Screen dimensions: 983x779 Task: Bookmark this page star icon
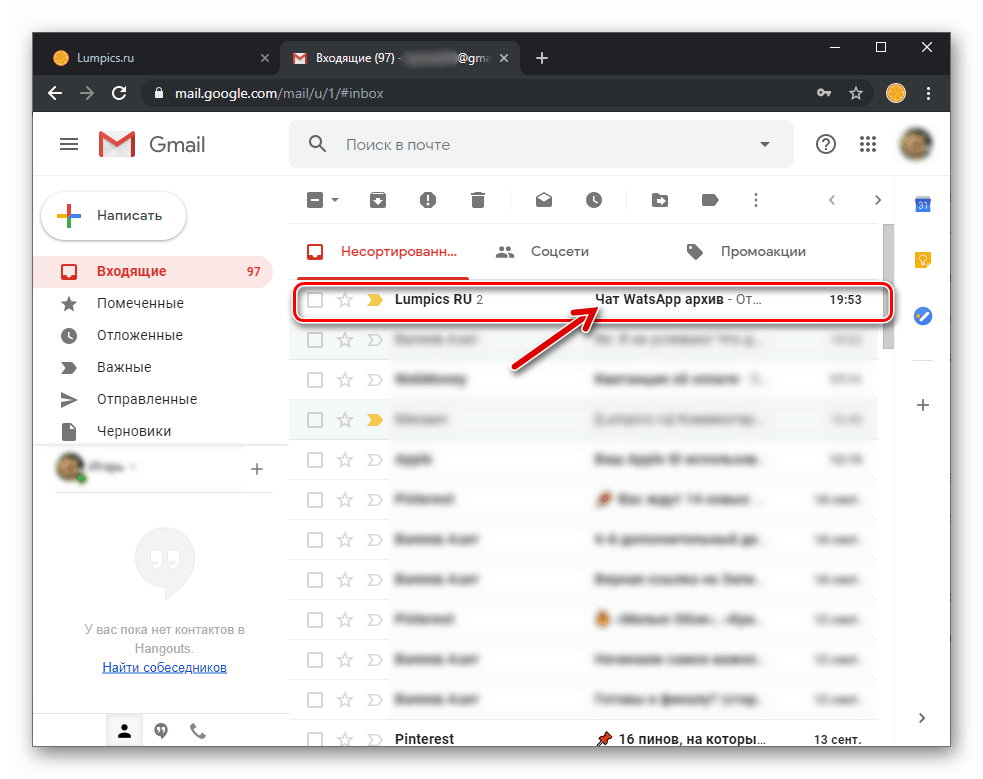click(856, 93)
